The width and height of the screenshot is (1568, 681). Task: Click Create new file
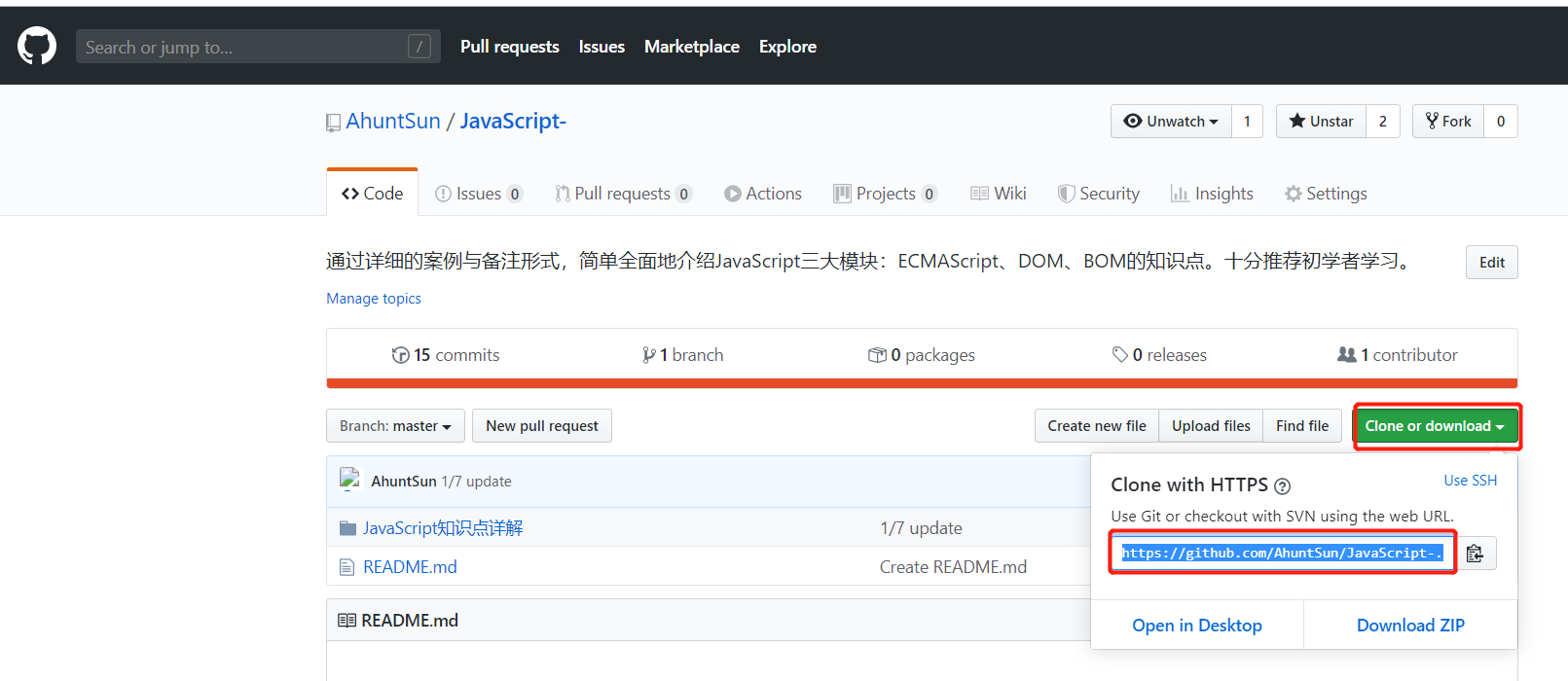[x=1097, y=426]
